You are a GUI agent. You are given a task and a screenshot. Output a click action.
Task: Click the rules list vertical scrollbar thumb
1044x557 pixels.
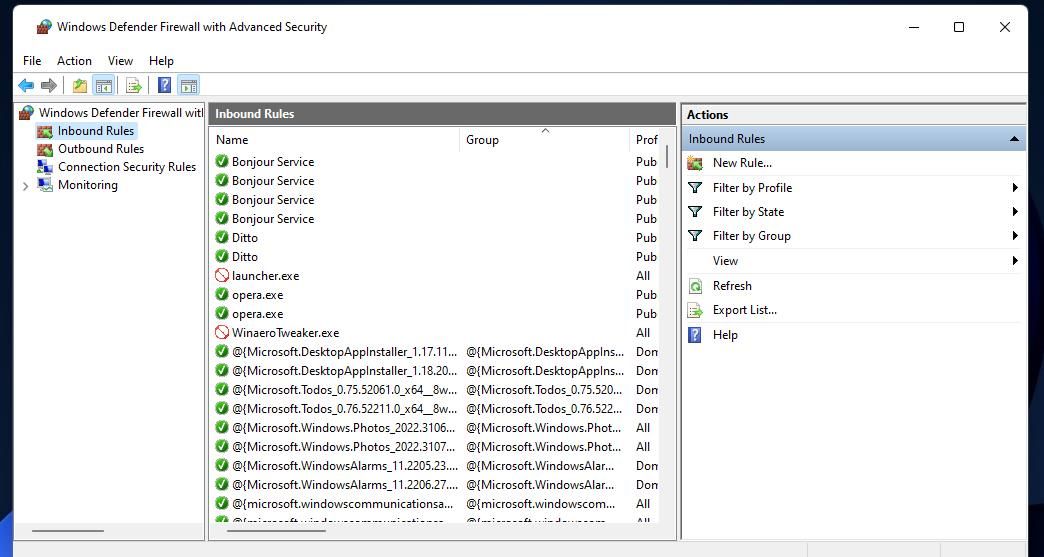coord(666,156)
